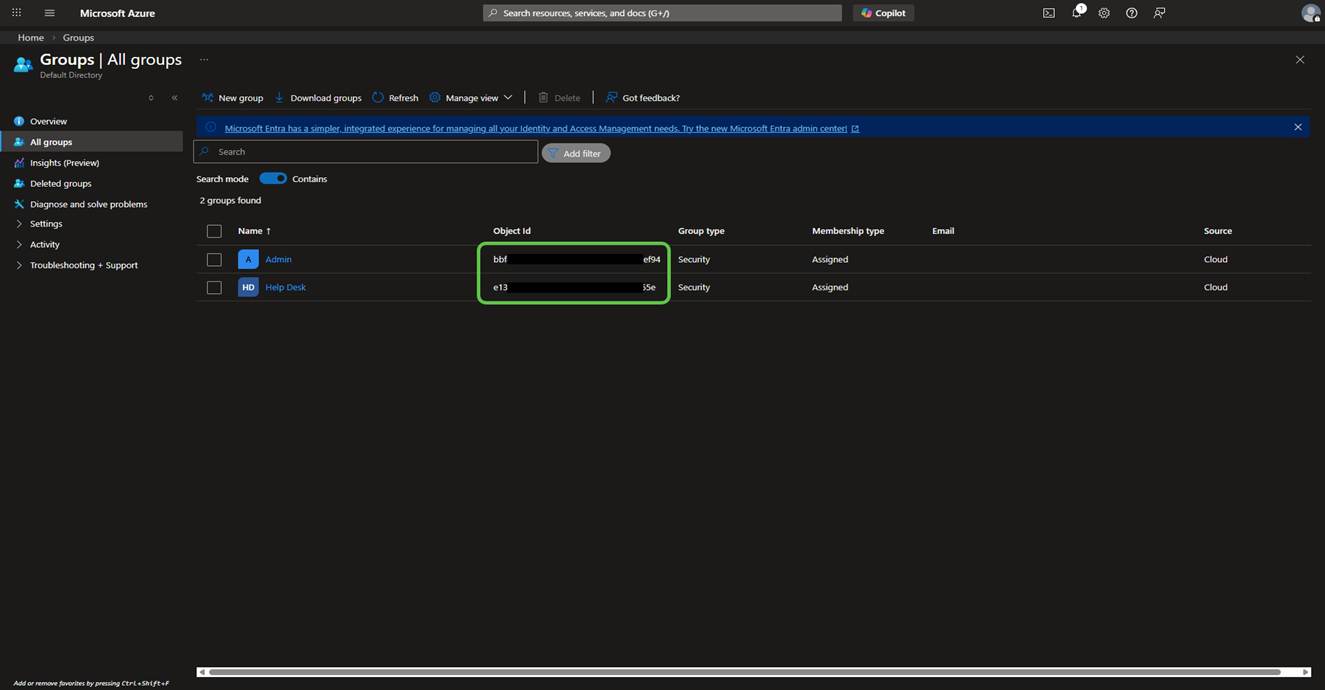Click Download groups
Screen dimensions: 1325x690
(317, 98)
